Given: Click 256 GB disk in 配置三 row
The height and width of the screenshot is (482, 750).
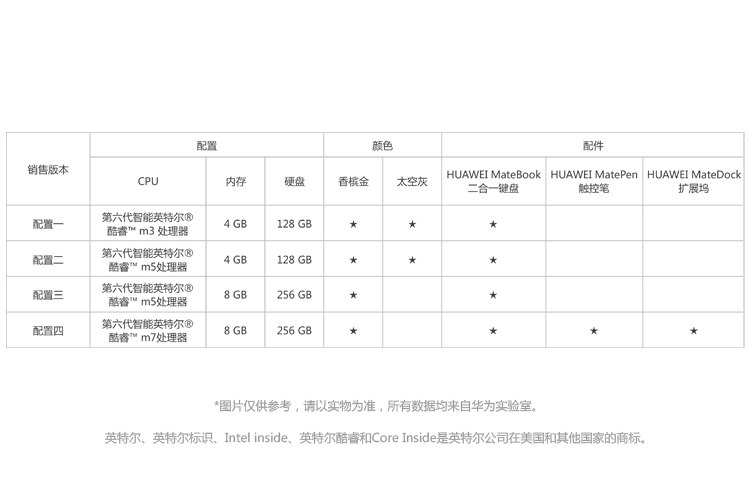Looking at the screenshot, I should [294, 295].
